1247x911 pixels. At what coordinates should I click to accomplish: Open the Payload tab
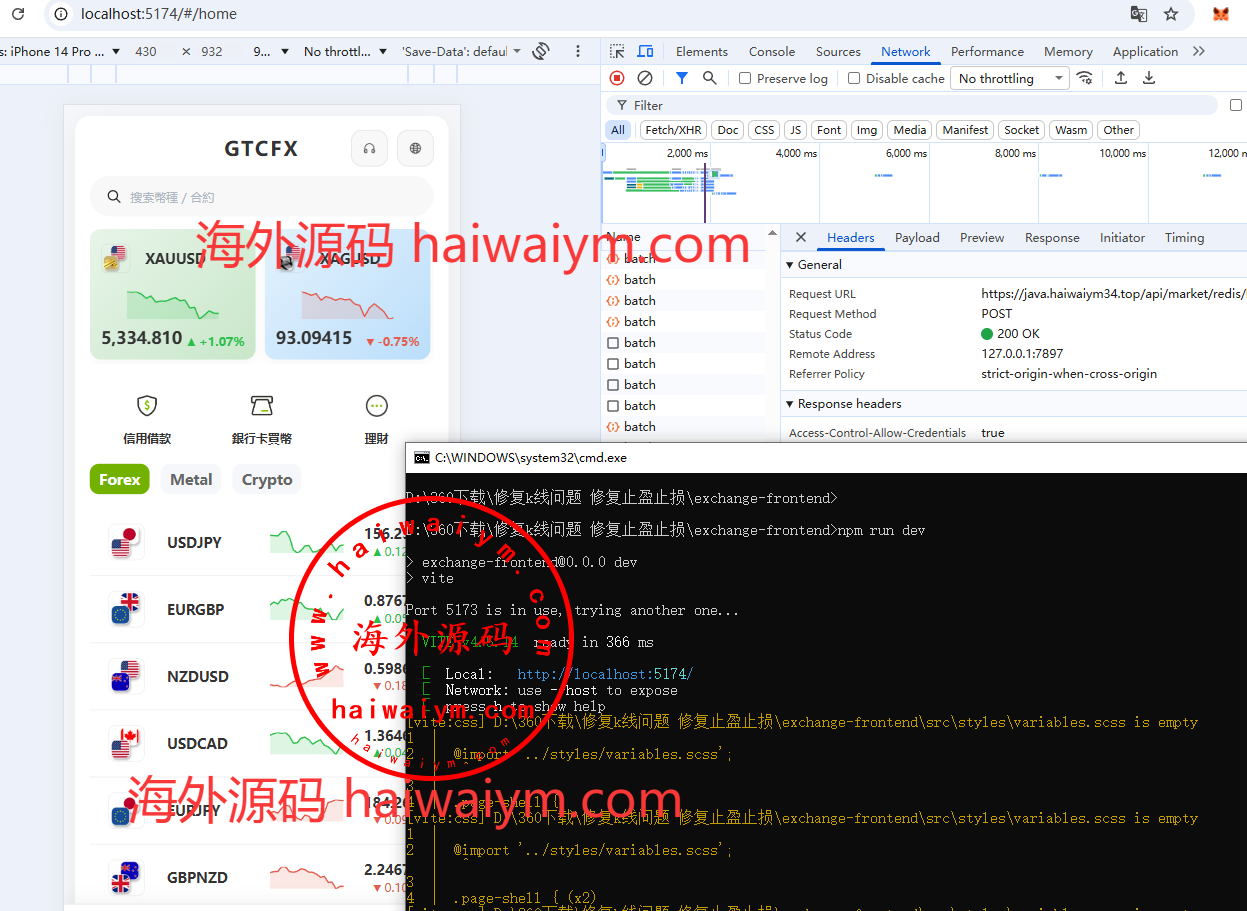[x=916, y=238]
